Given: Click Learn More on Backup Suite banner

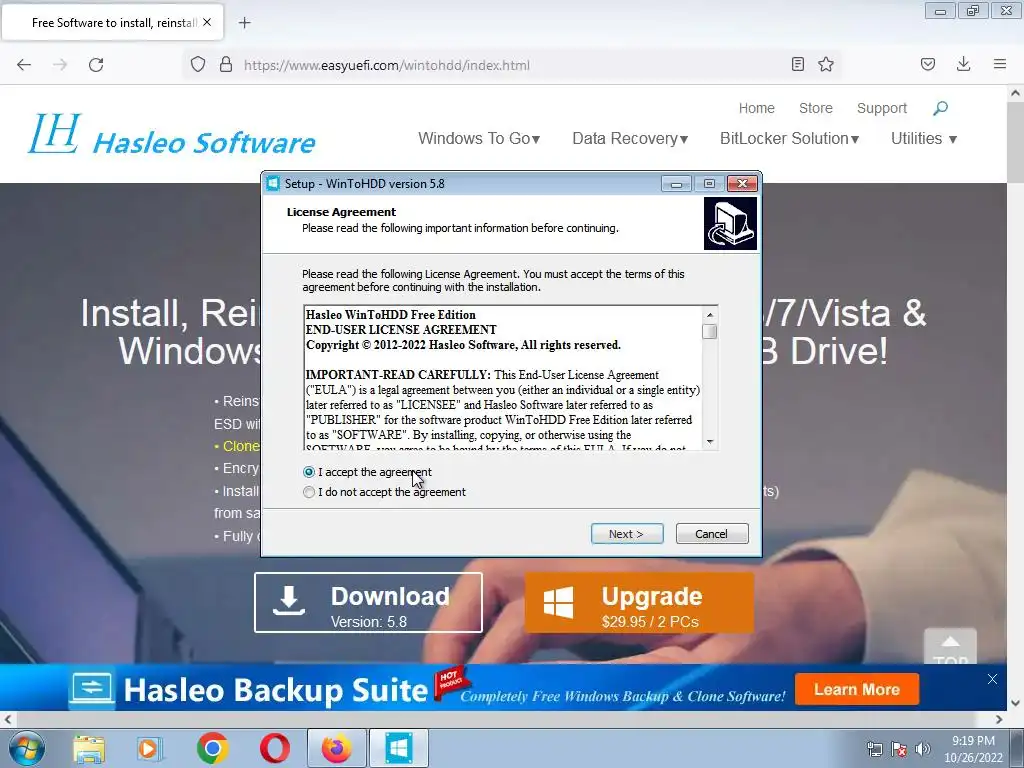Looking at the screenshot, I should [x=857, y=690].
